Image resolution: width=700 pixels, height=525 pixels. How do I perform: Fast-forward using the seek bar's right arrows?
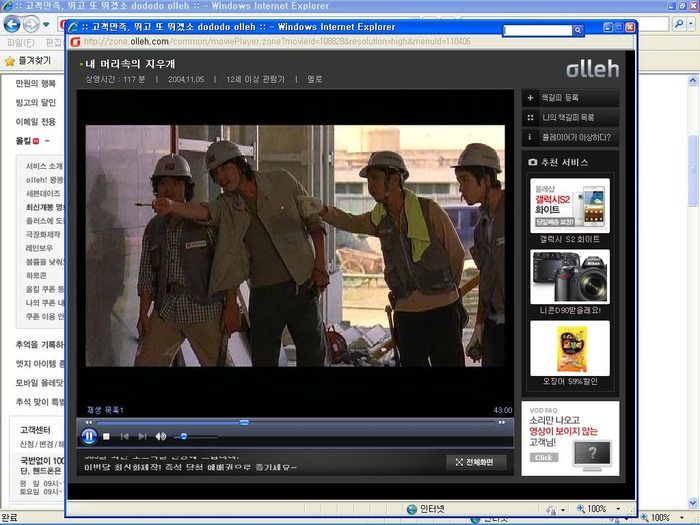502,422
